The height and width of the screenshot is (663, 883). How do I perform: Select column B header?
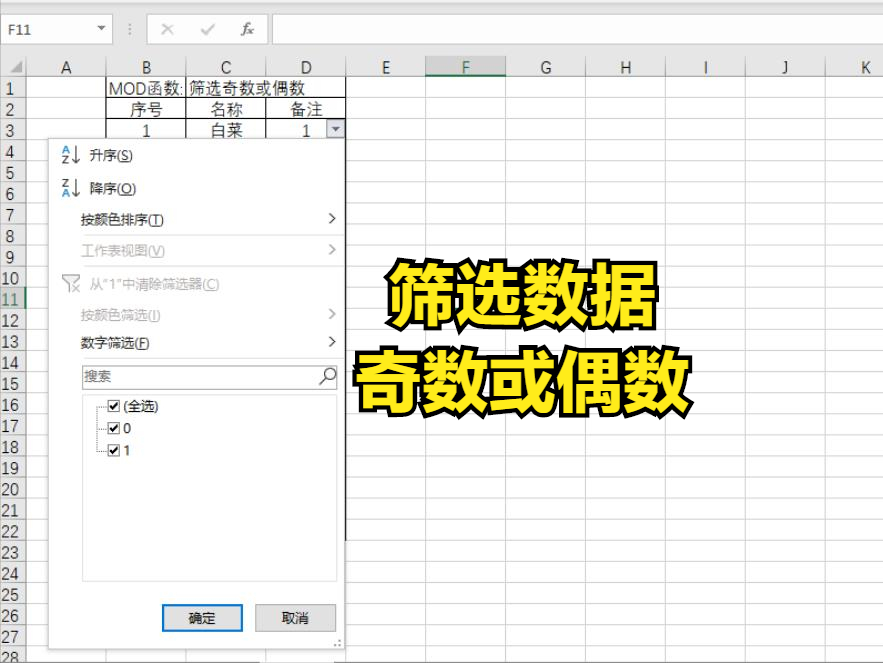(146, 67)
